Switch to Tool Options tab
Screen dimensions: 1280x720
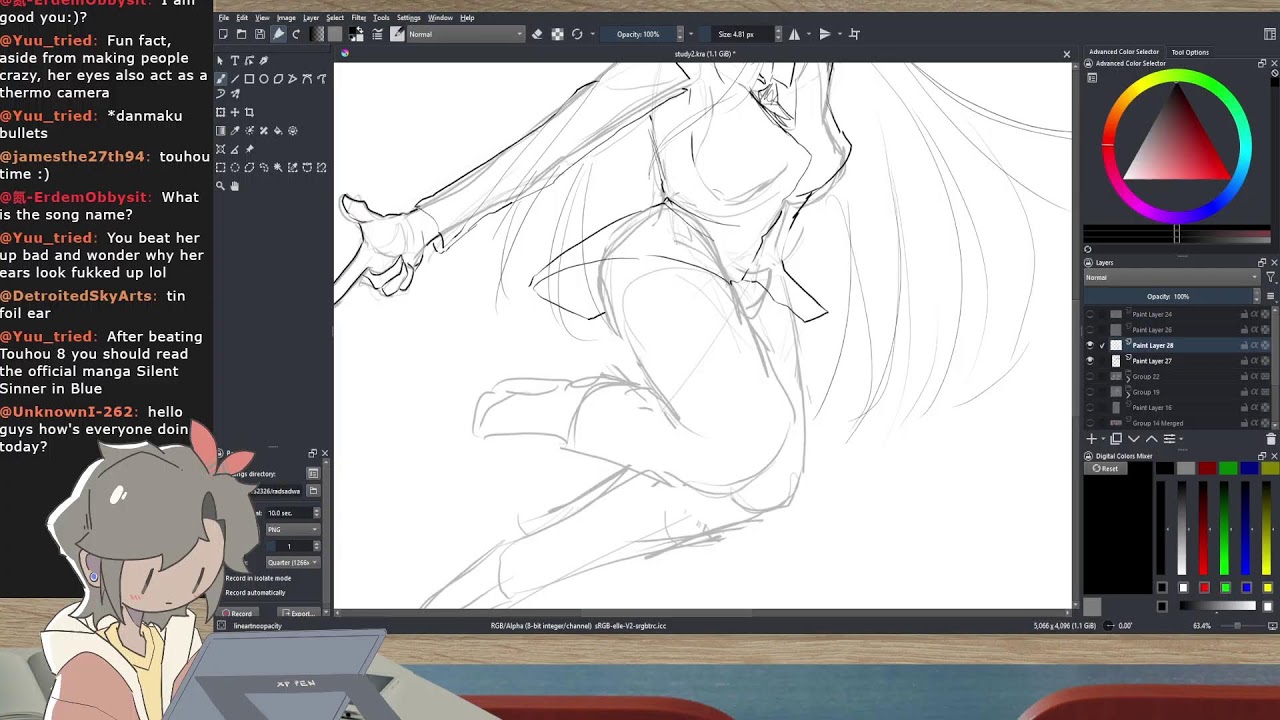pos(1190,52)
